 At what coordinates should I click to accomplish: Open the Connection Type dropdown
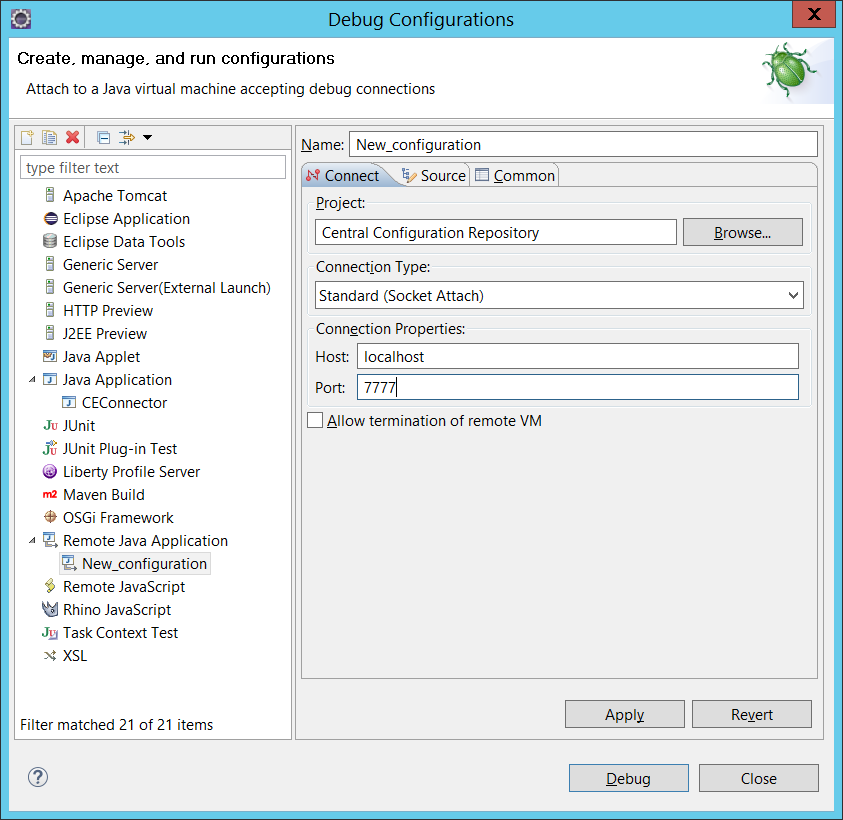(559, 295)
